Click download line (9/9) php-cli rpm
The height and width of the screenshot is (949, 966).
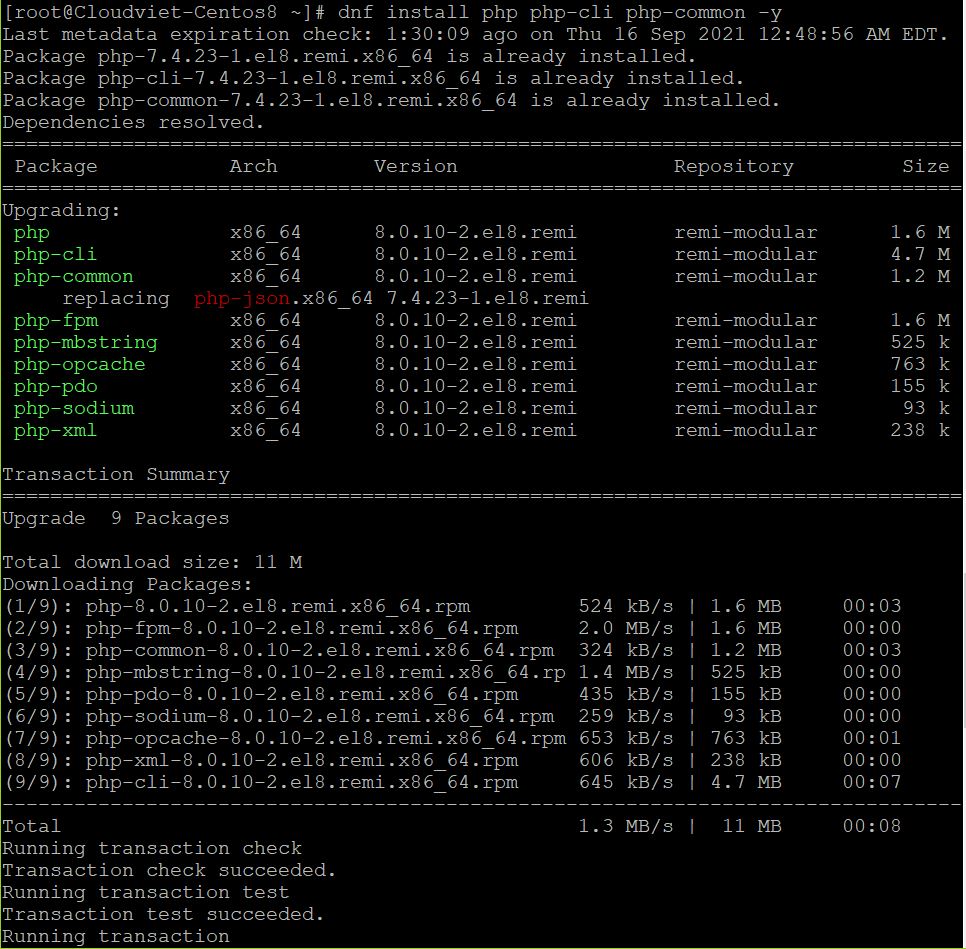(453, 783)
